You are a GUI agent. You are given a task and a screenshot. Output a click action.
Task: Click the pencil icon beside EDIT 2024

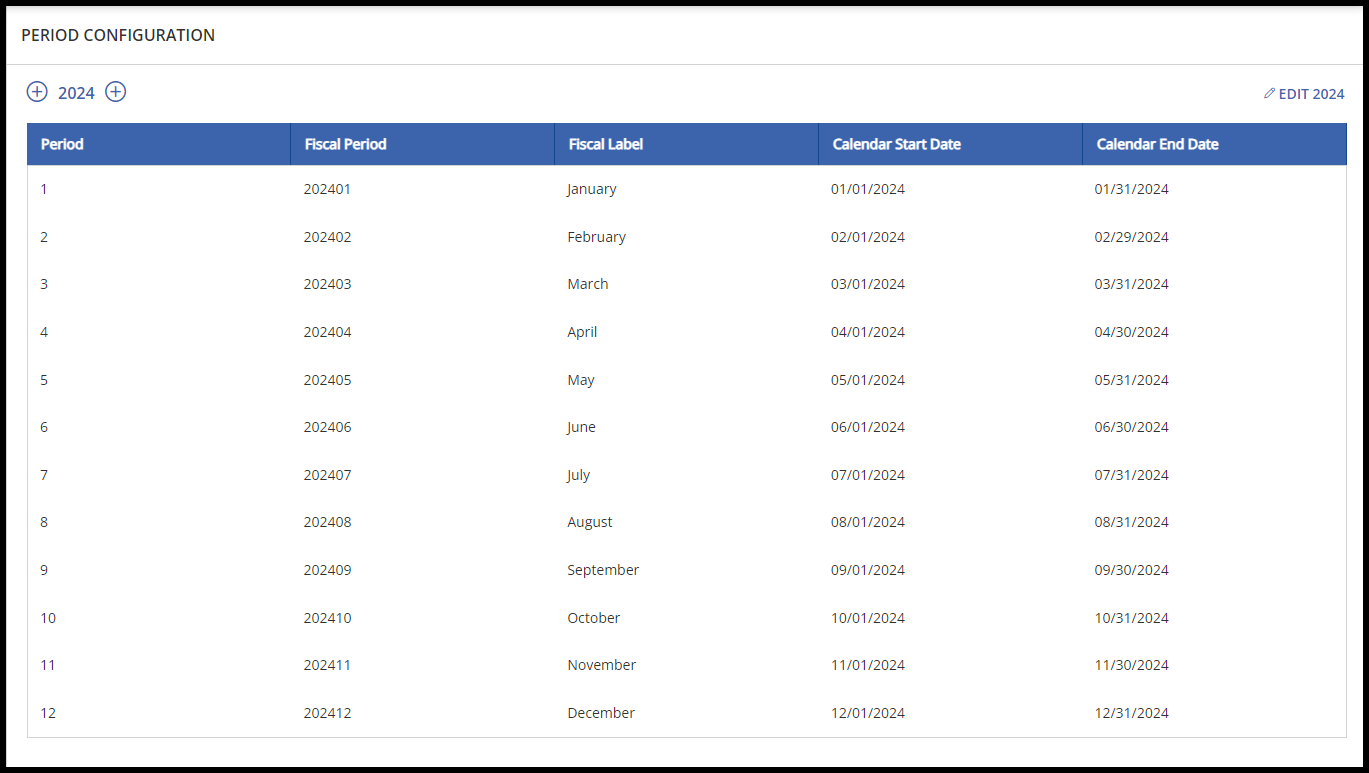[1269, 93]
